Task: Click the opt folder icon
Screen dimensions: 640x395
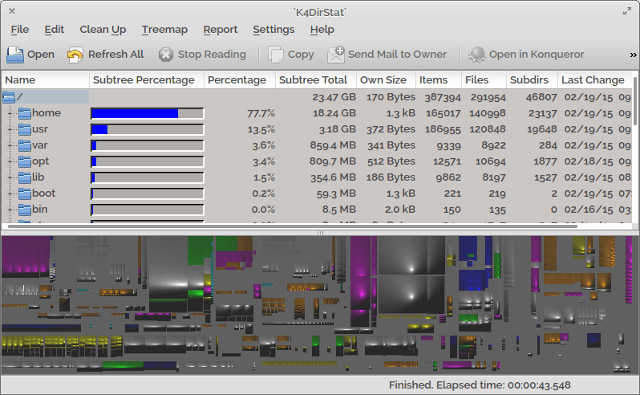Action: (24, 162)
